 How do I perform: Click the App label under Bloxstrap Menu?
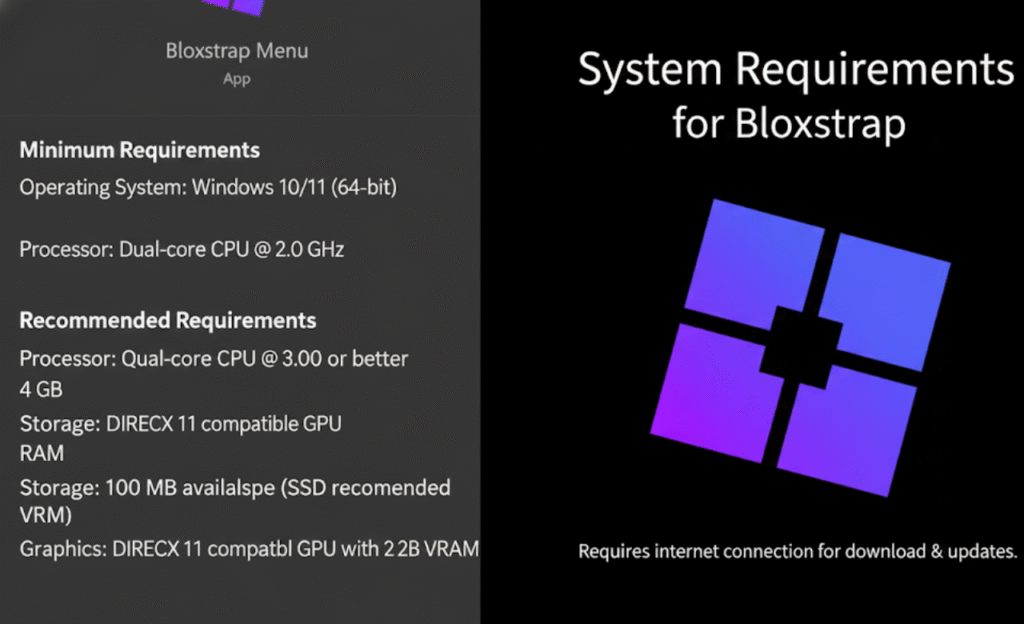(x=236, y=79)
